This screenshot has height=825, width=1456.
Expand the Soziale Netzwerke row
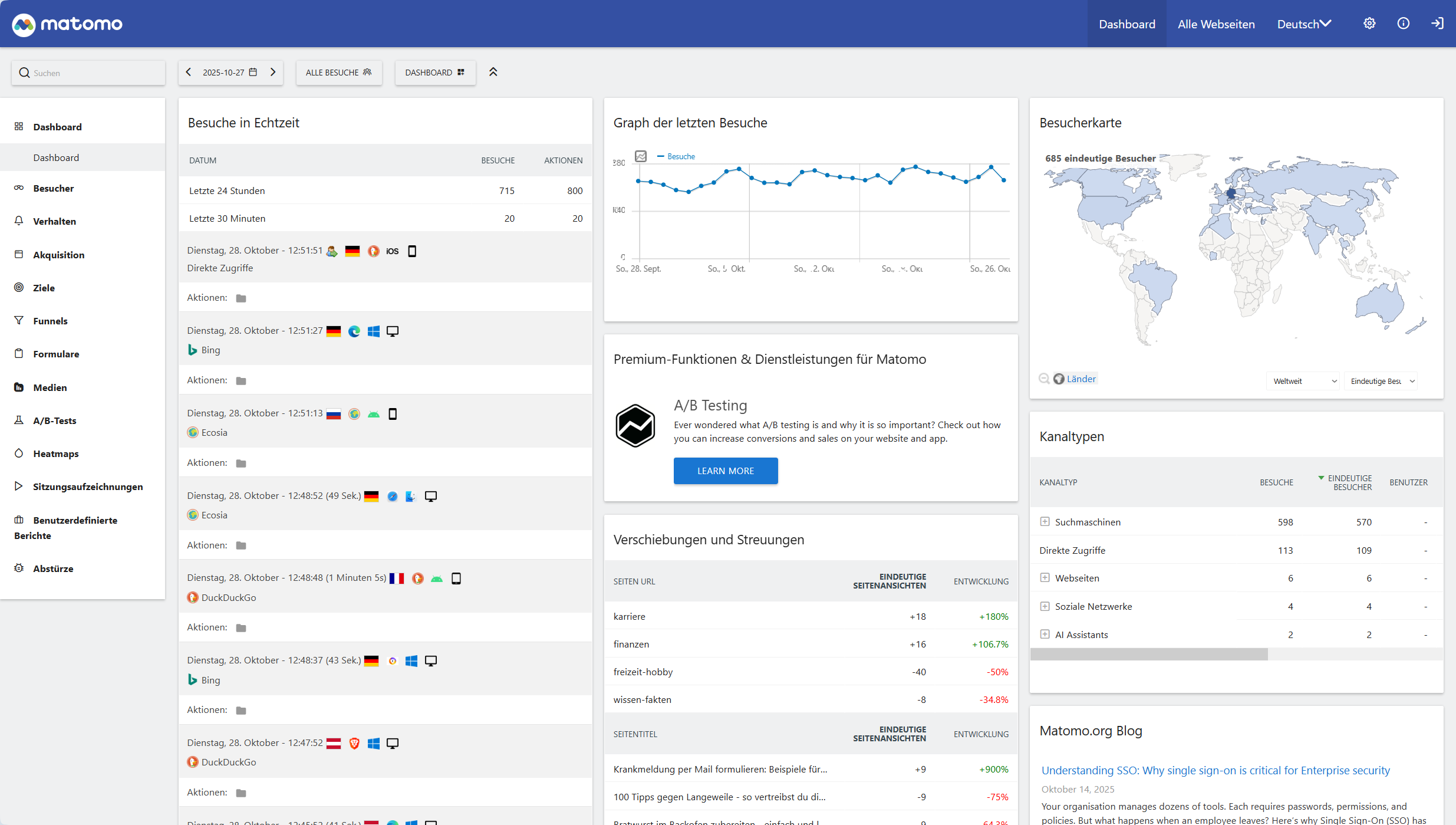(1045, 606)
